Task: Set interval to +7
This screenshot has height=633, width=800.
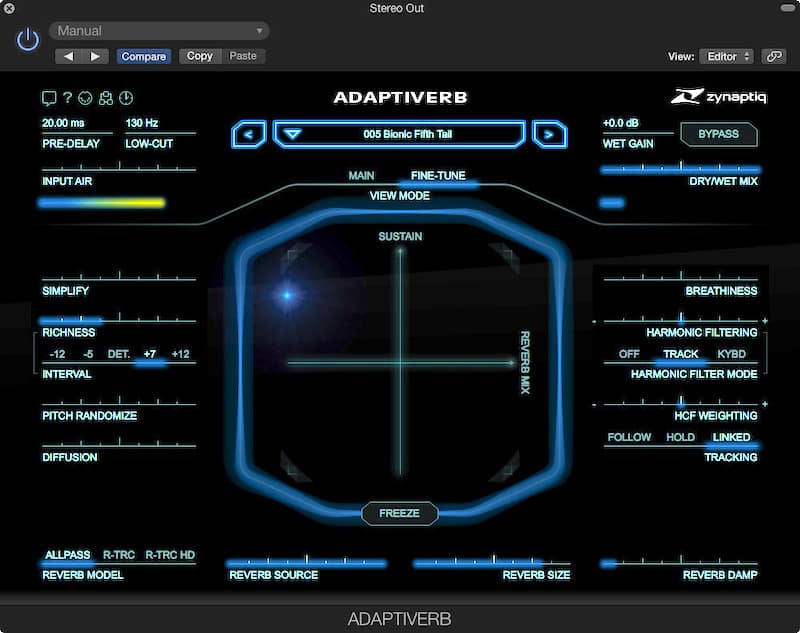Action: click(149, 354)
